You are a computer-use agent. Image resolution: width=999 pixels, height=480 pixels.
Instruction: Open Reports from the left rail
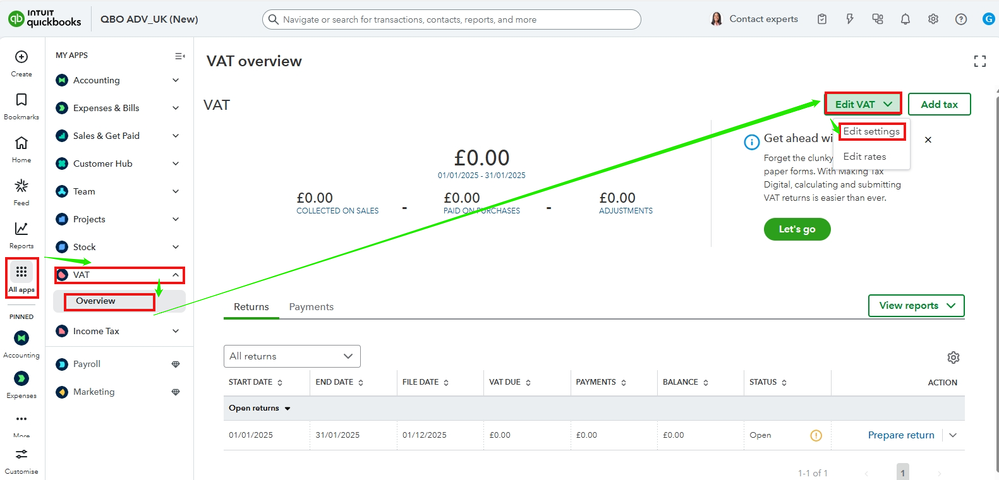point(21,229)
